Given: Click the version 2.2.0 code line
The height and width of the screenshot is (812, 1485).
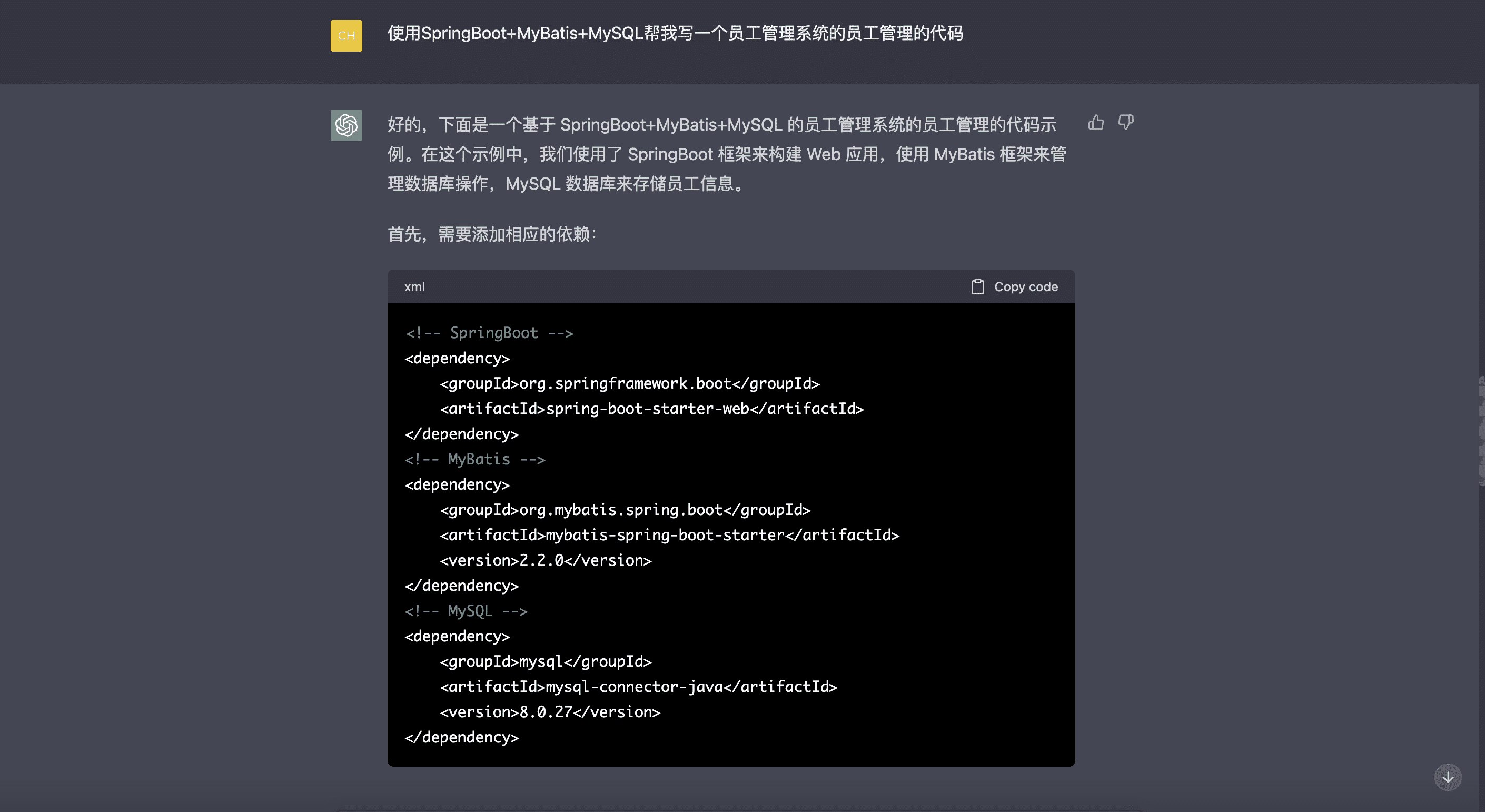Looking at the screenshot, I should [x=545, y=560].
